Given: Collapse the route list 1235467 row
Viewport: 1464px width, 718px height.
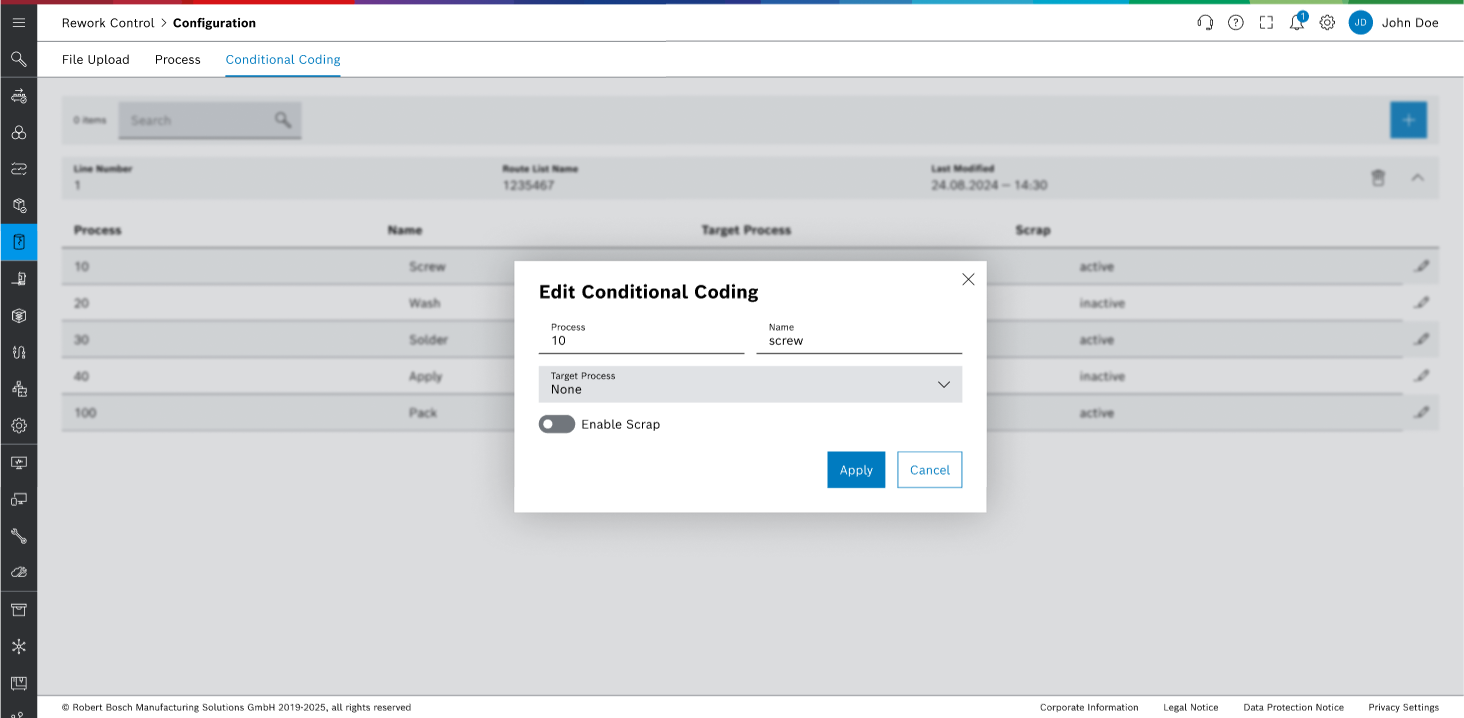Looking at the screenshot, I should click(1417, 178).
